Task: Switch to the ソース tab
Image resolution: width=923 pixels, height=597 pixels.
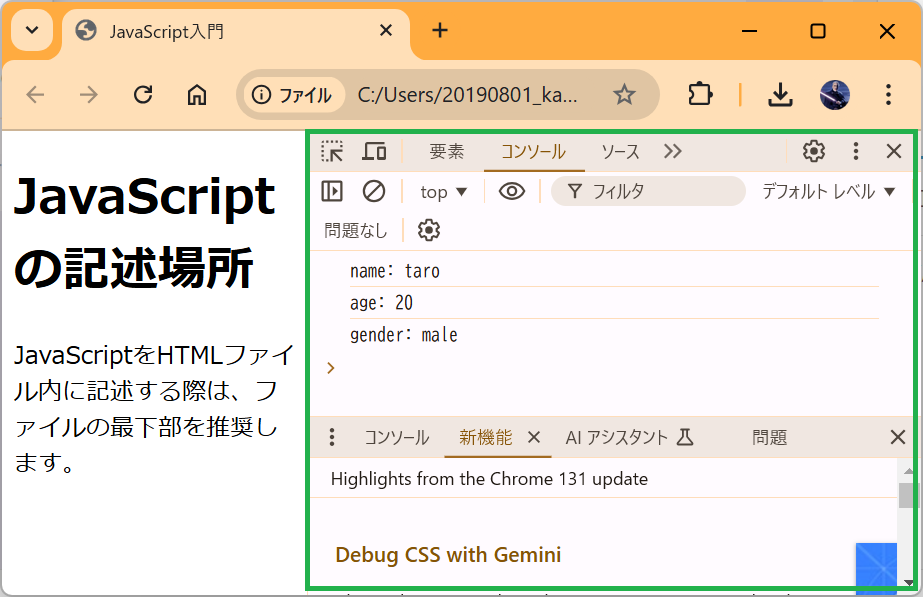Action: (x=620, y=151)
